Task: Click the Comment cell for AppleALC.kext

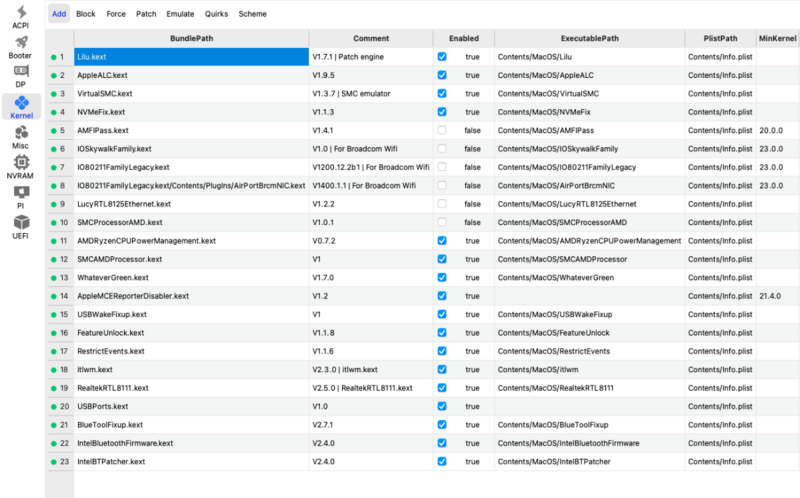Action: [x=370, y=75]
